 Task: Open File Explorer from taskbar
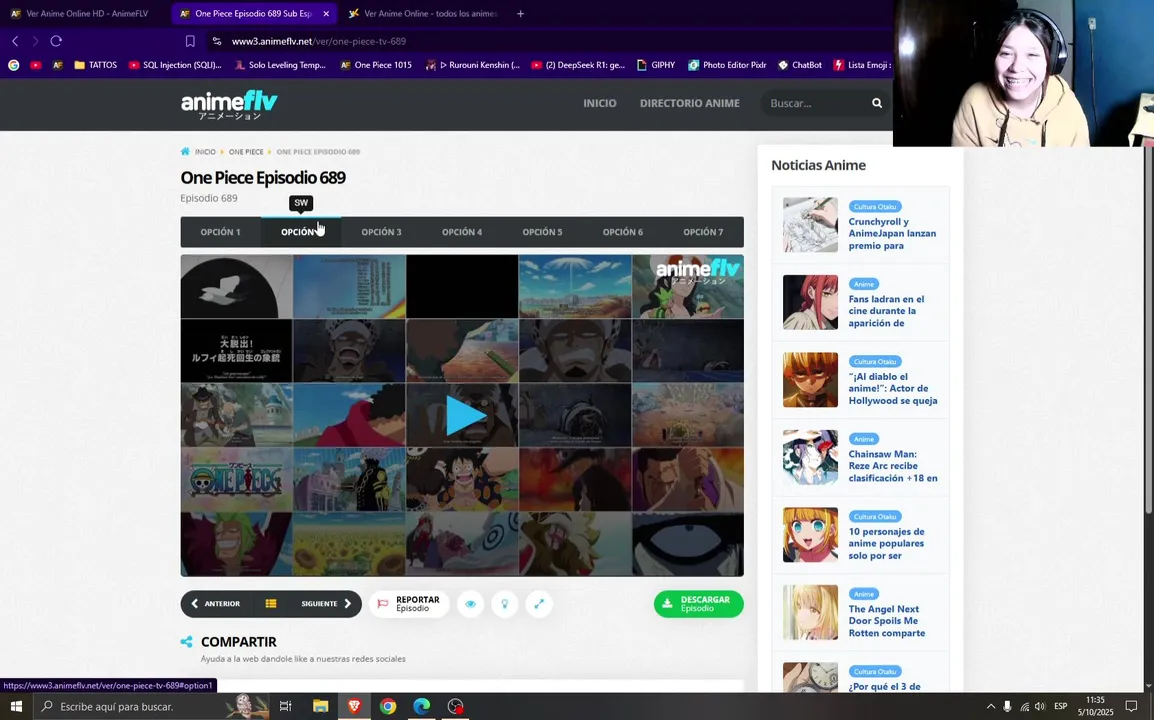320,706
